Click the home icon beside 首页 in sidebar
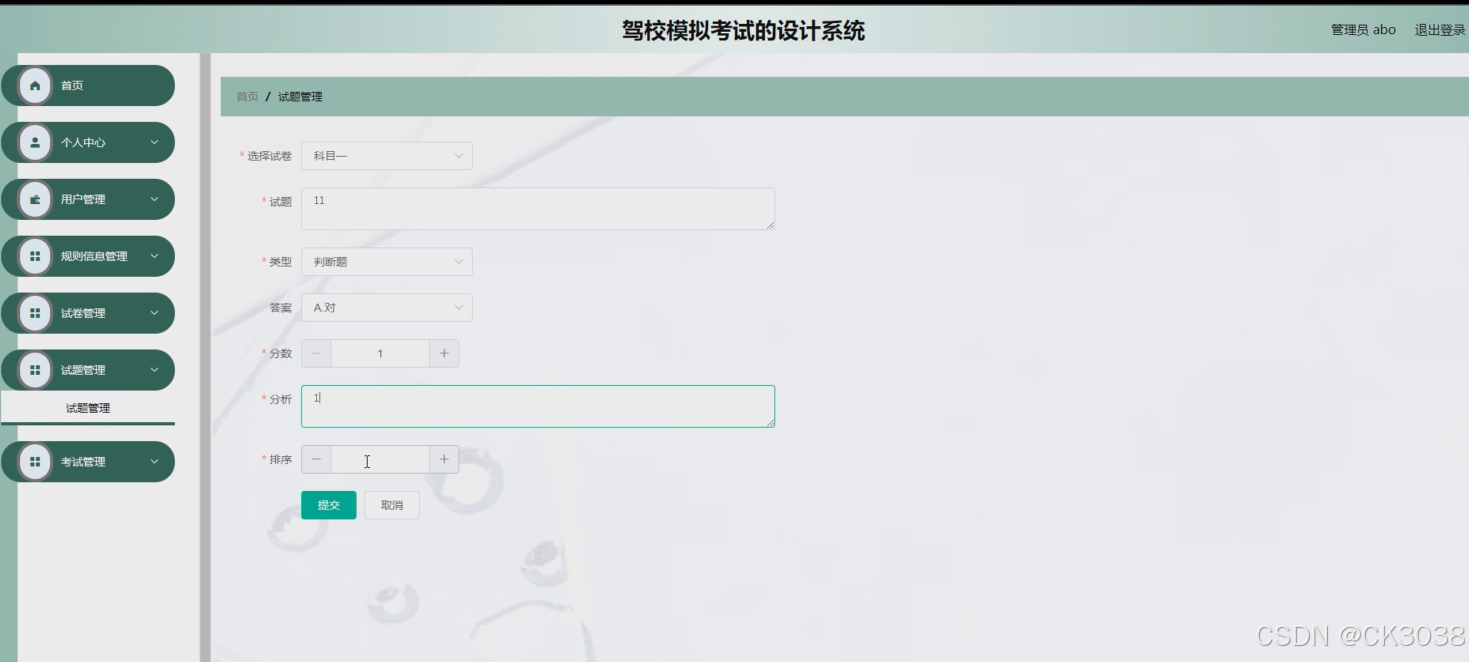This screenshot has height=662, width=1469. coord(37,86)
